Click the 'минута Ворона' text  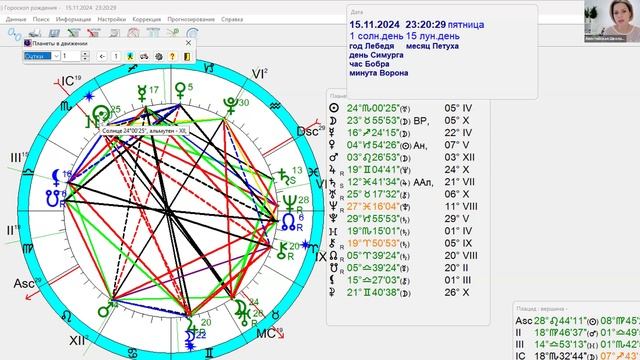(x=379, y=73)
